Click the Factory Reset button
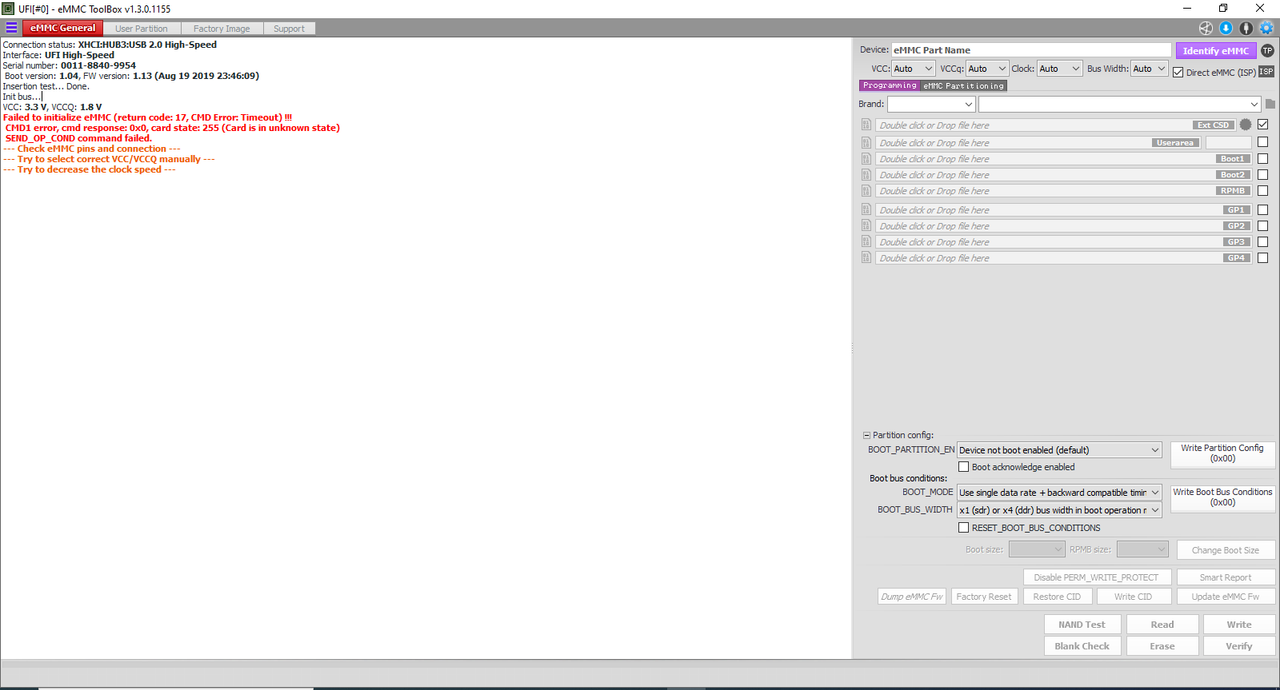Image resolution: width=1280 pixels, height=690 pixels. click(x=984, y=597)
